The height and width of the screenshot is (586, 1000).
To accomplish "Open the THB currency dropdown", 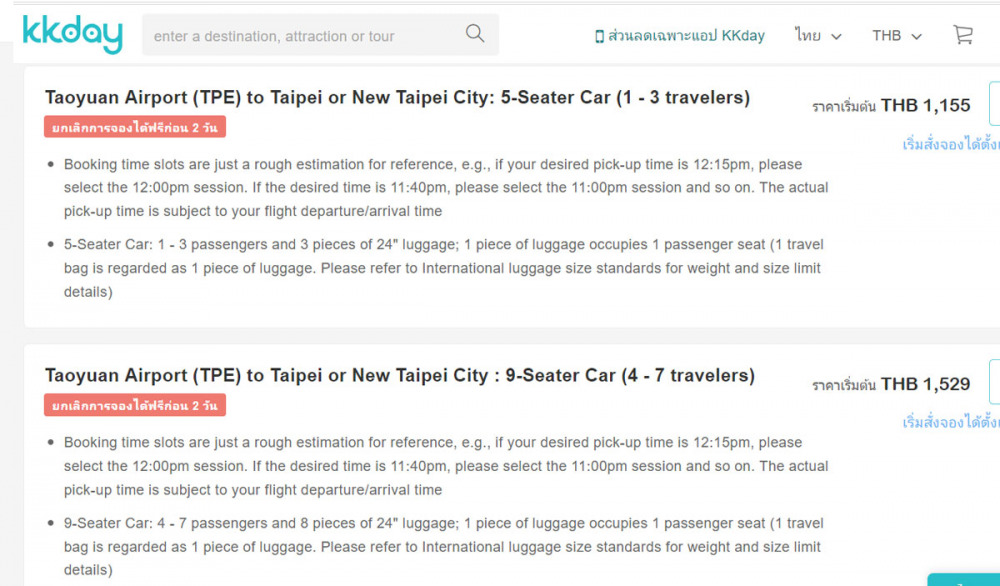I will [x=896, y=35].
